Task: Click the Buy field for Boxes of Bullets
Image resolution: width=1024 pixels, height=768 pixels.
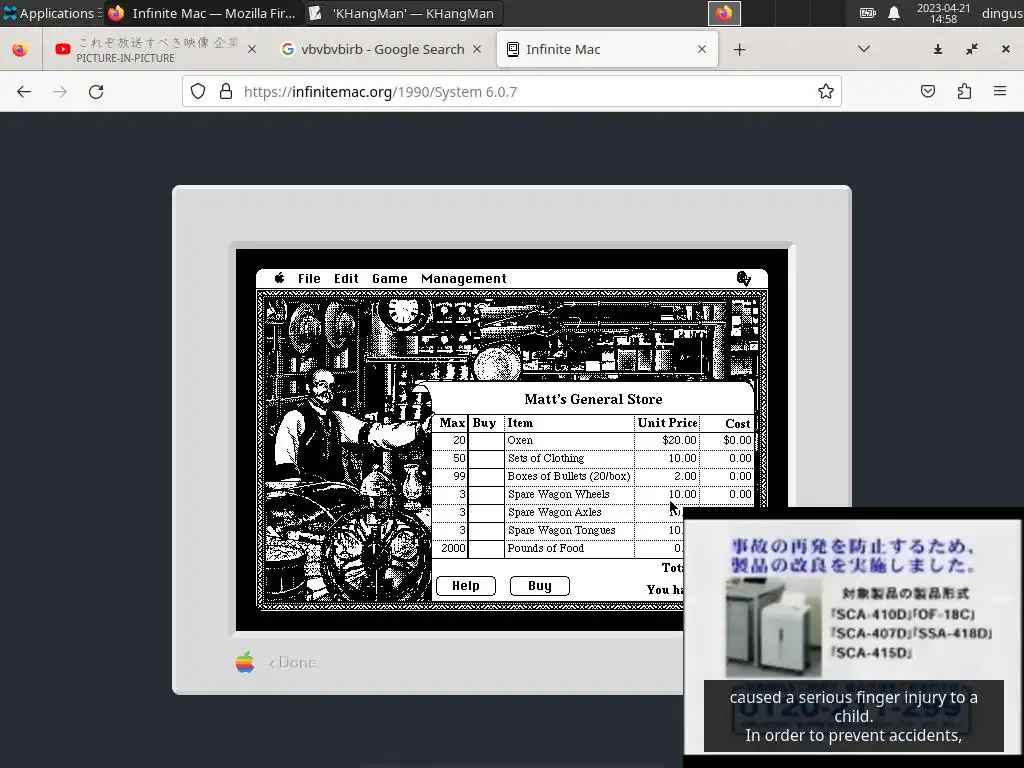Action: pyautogui.click(x=487, y=477)
